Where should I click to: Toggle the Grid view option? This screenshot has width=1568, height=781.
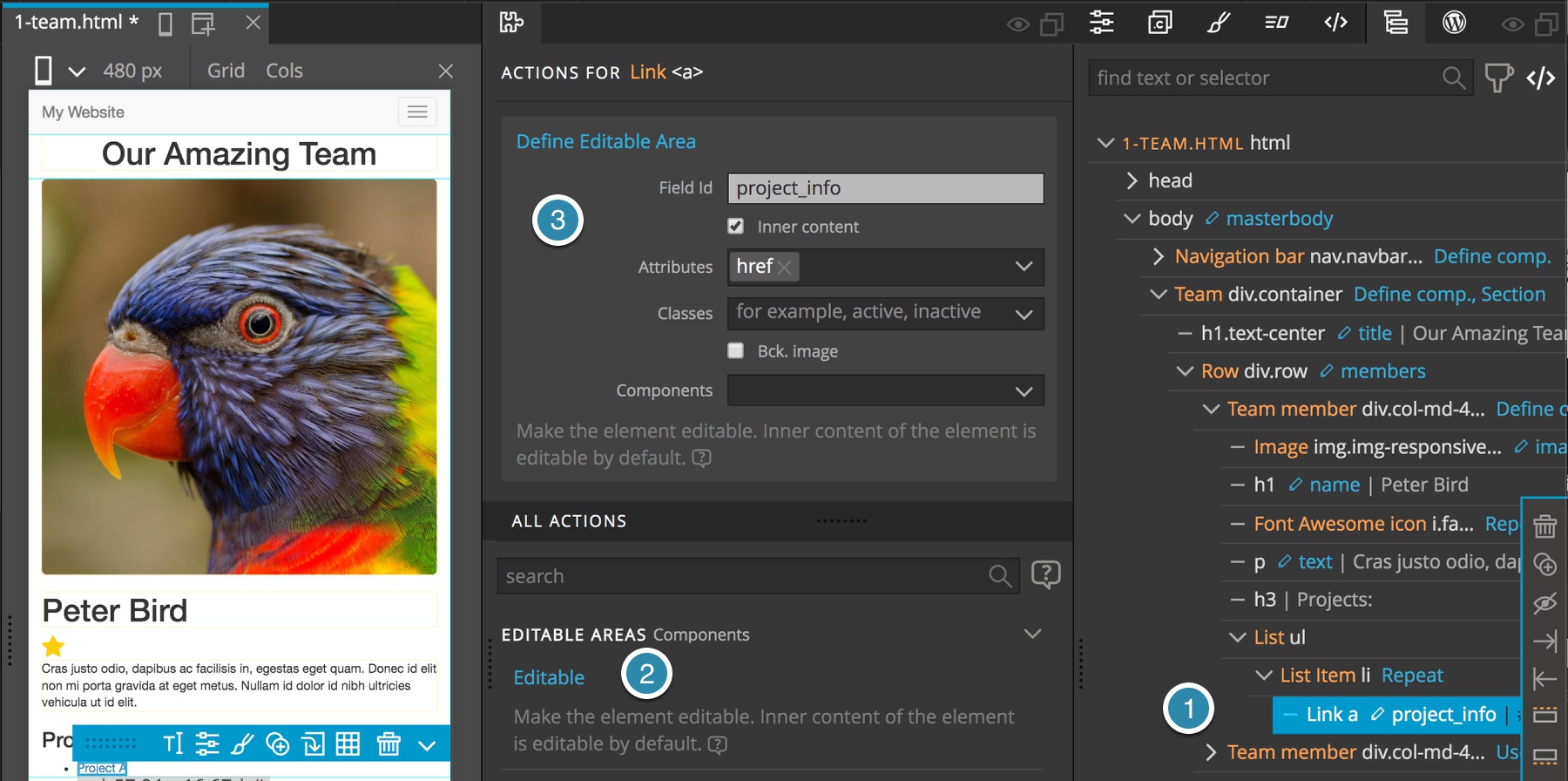226,71
